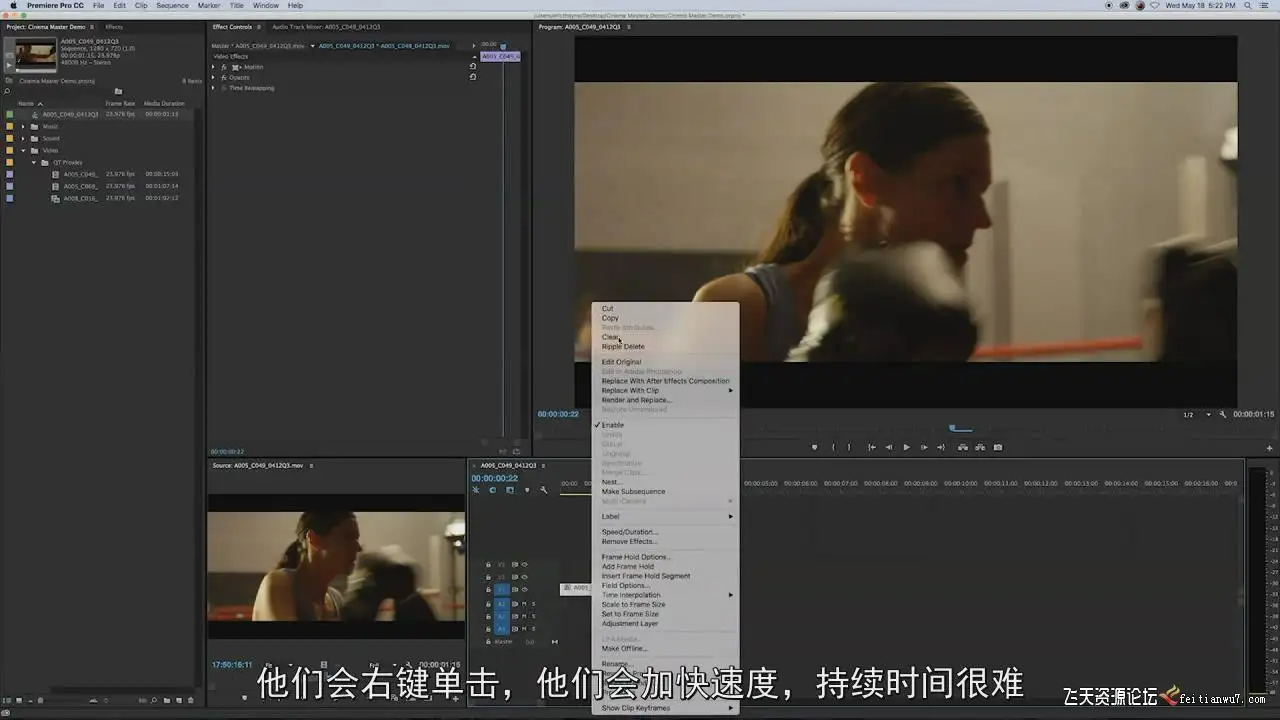Image resolution: width=1280 pixels, height=720 pixels.
Task: Click the Media Duration column header
Action: (164, 103)
